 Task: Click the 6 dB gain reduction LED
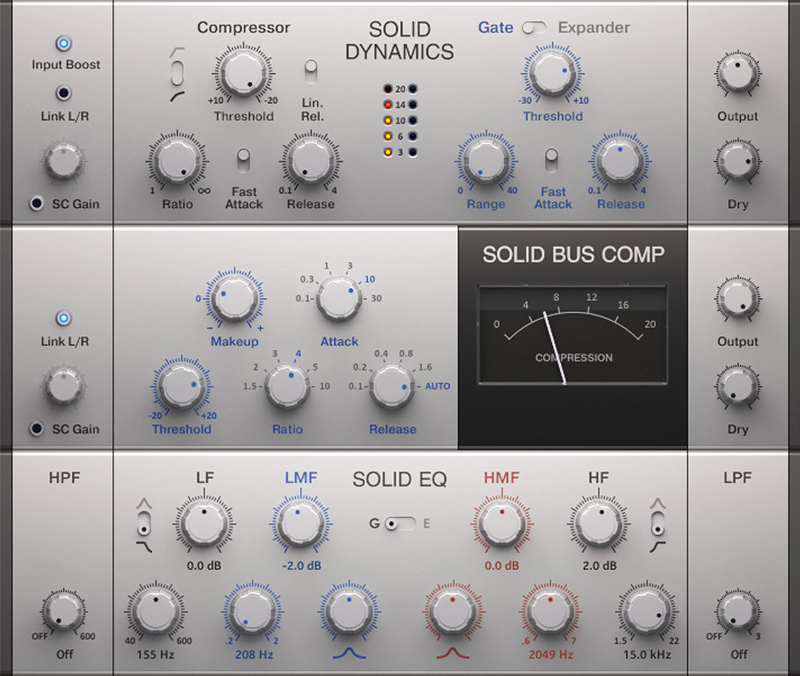pos(388,136)
